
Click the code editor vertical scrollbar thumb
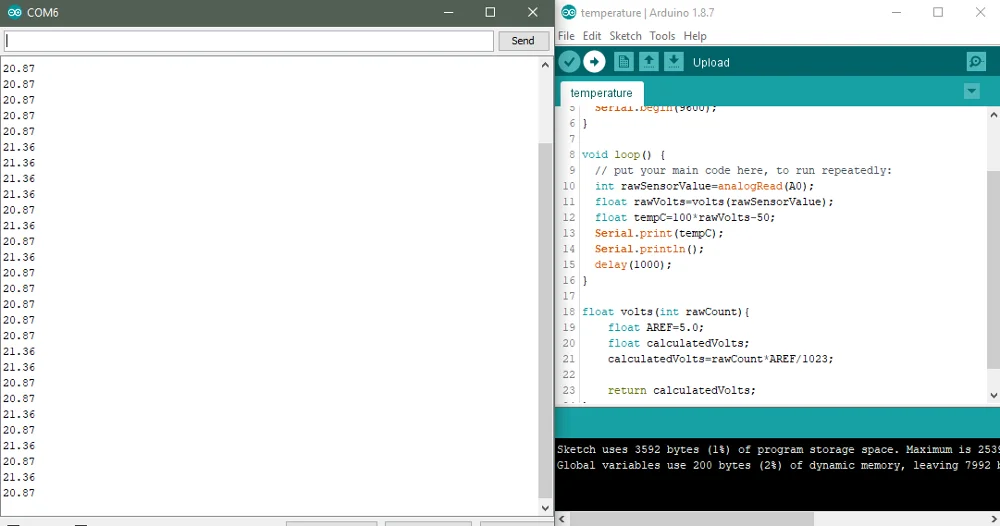[993, 269]
